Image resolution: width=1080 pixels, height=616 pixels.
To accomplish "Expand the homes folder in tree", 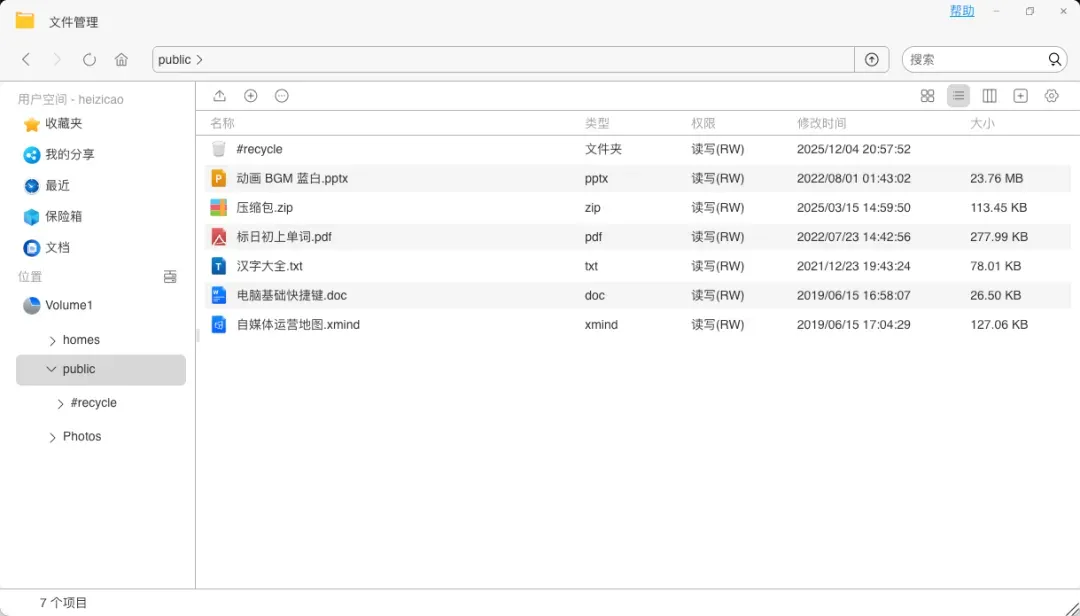I will (53, 341).
